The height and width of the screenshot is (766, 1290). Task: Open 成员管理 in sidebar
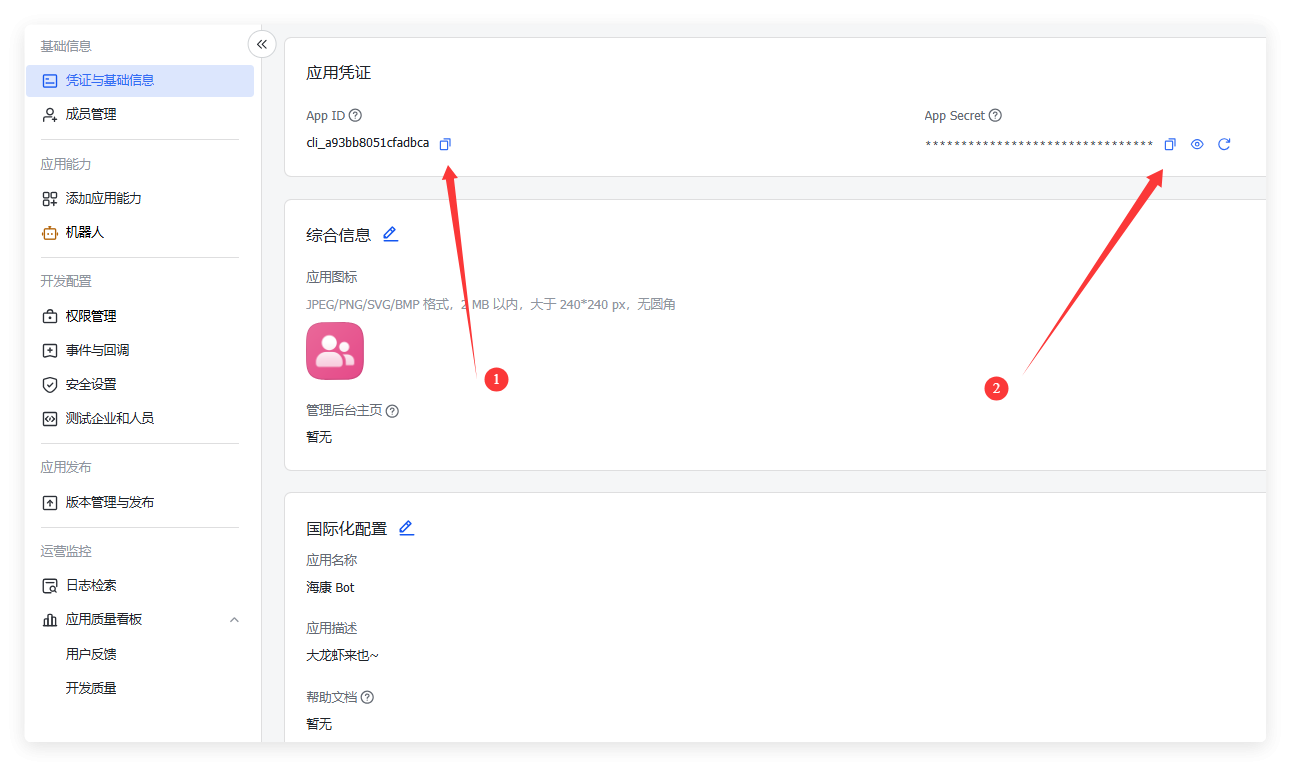[x=91, y=115]
